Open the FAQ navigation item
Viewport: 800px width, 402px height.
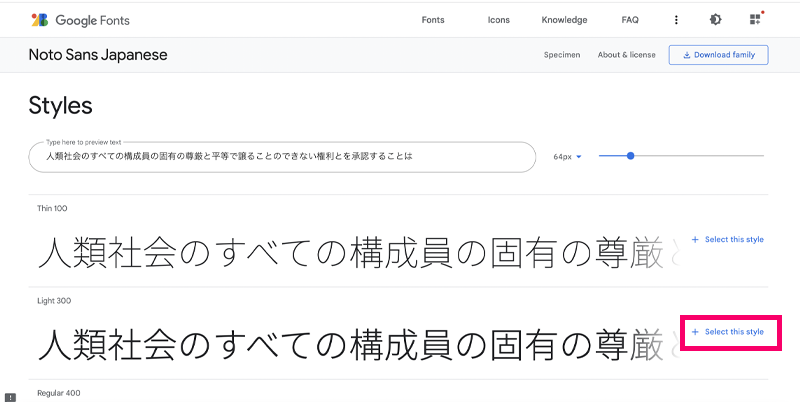(x=630, y=20)
